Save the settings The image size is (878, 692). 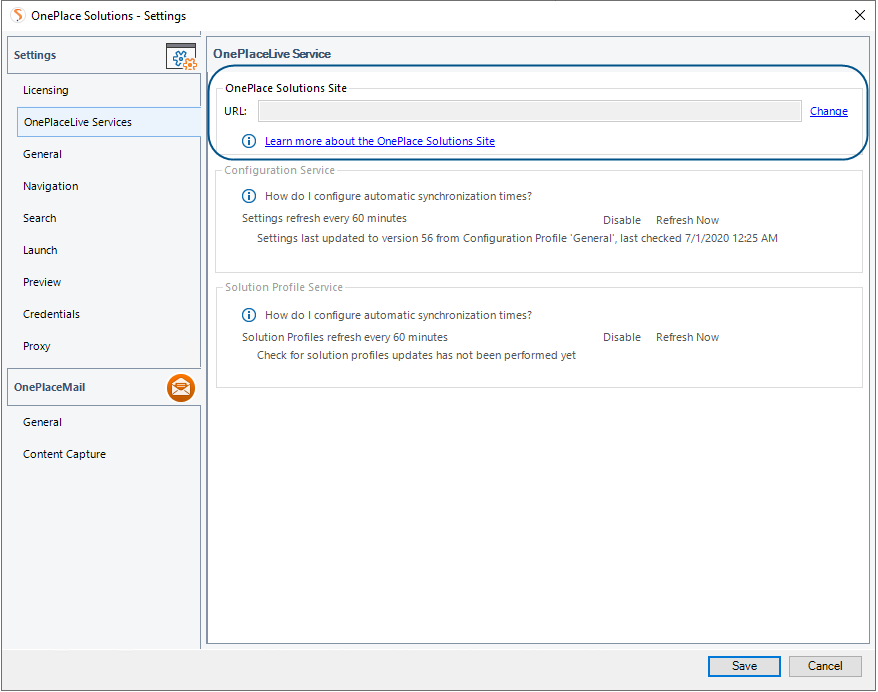744,666
